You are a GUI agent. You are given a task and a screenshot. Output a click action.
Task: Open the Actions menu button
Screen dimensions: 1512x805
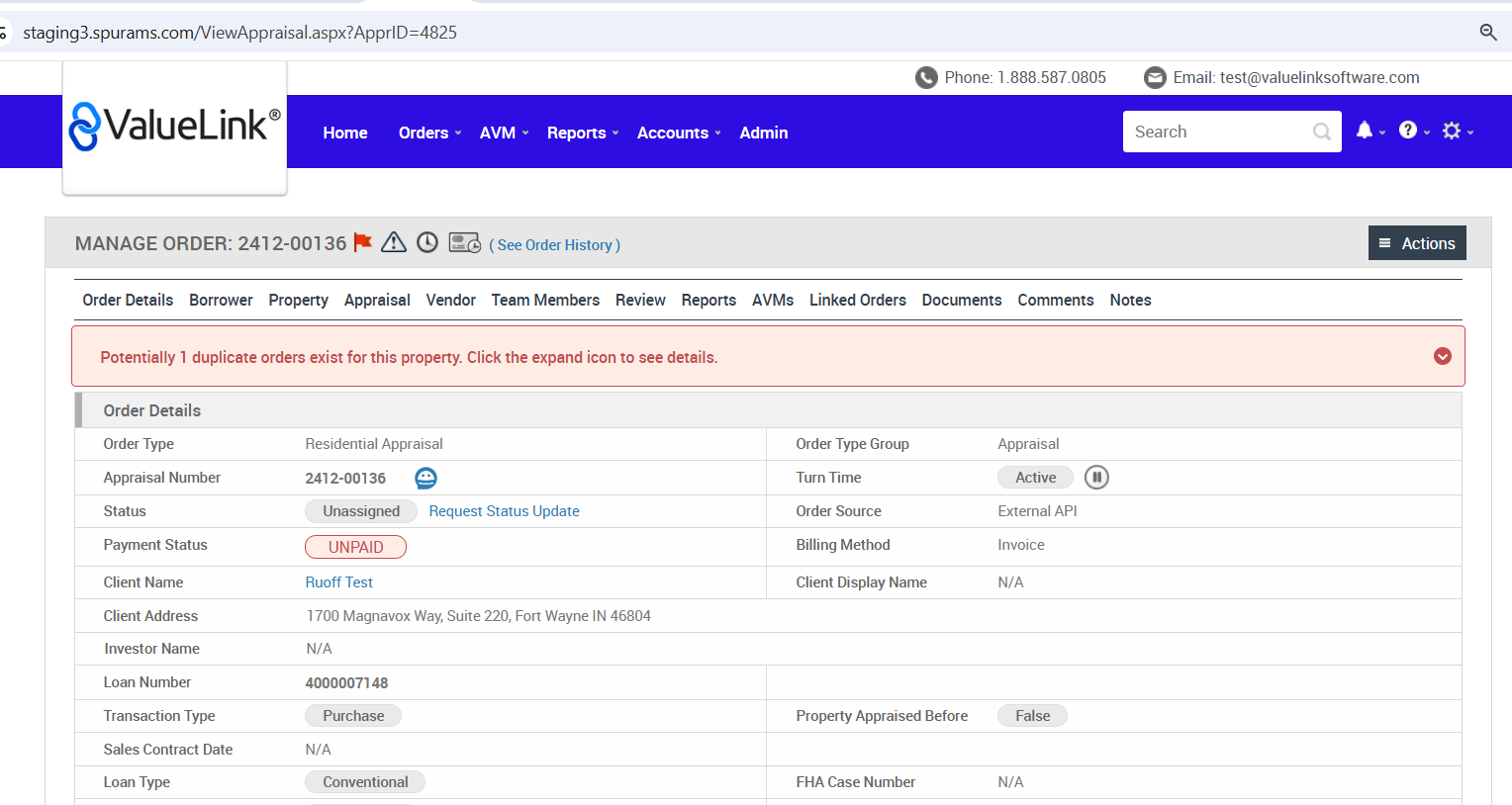[1417, 243]
